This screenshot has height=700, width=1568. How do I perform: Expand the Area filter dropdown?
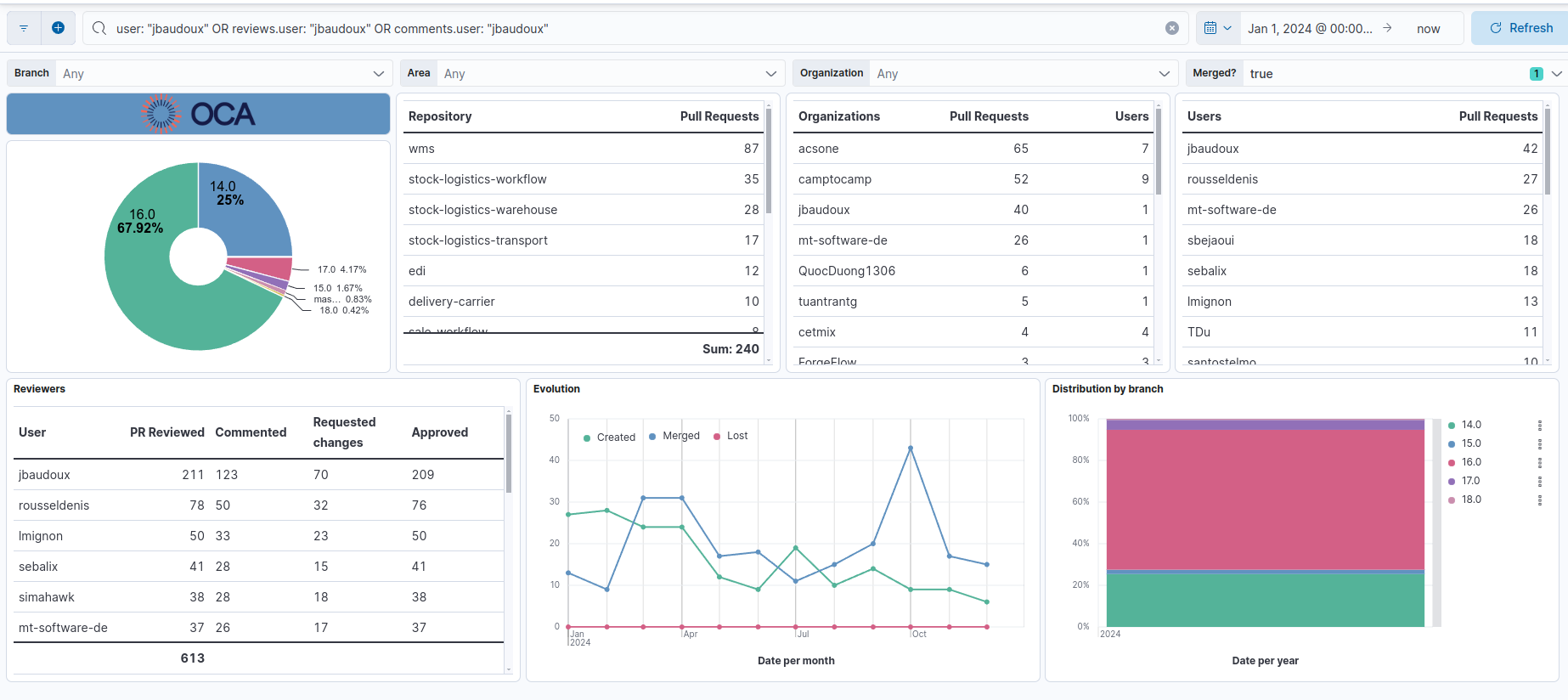770,74
